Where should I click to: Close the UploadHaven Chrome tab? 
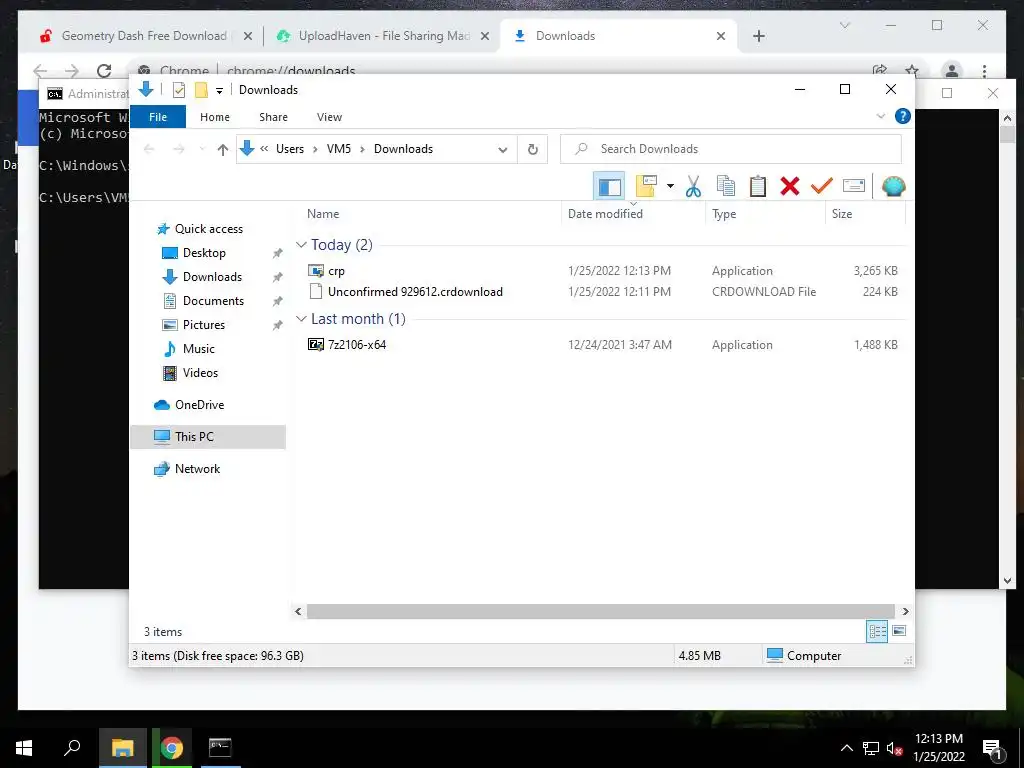[485, 36]
